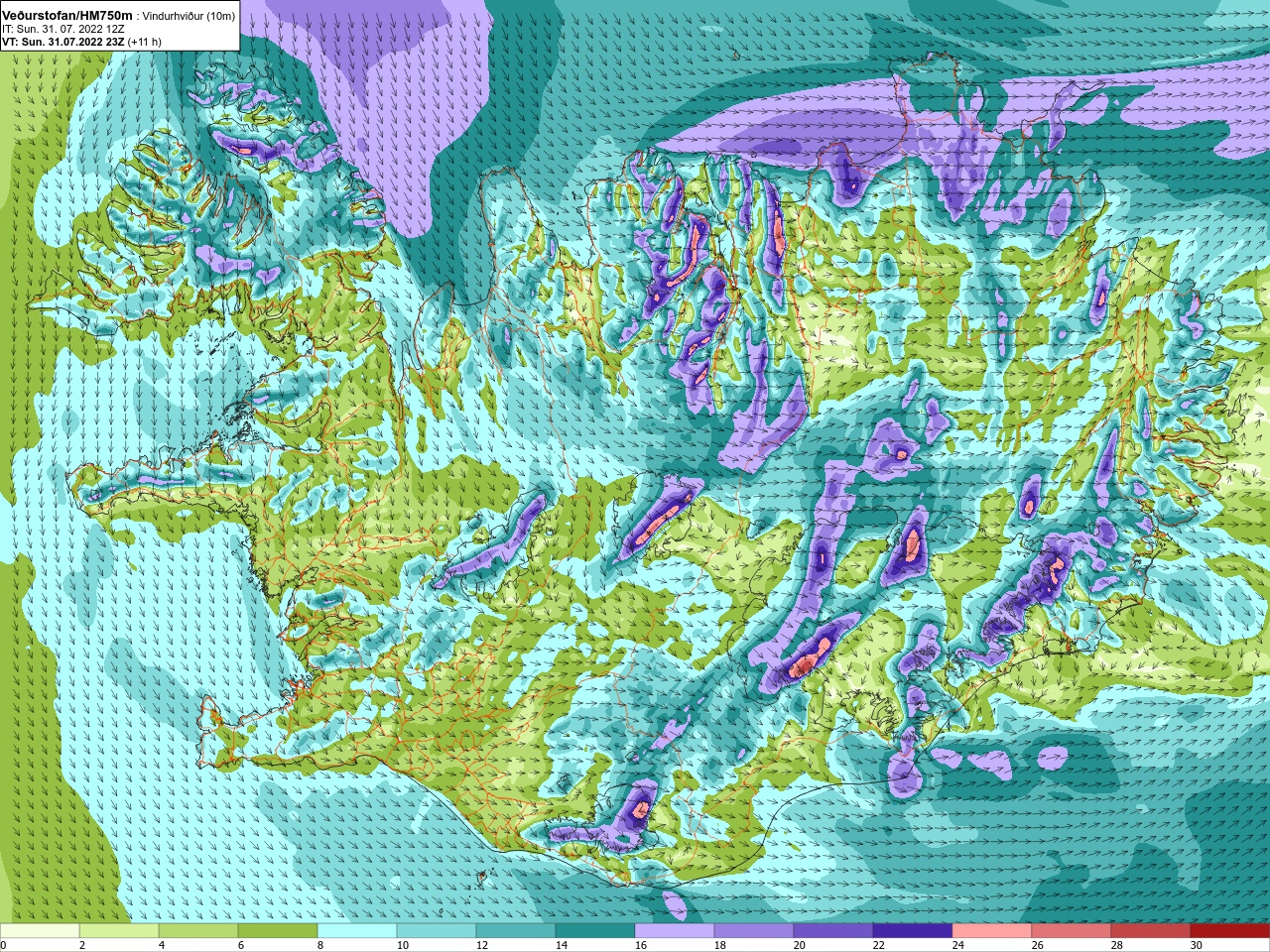The image size is (1270, 952).
Task: Click the 4–6 green legend swatch
Action: tap(198, 930)
